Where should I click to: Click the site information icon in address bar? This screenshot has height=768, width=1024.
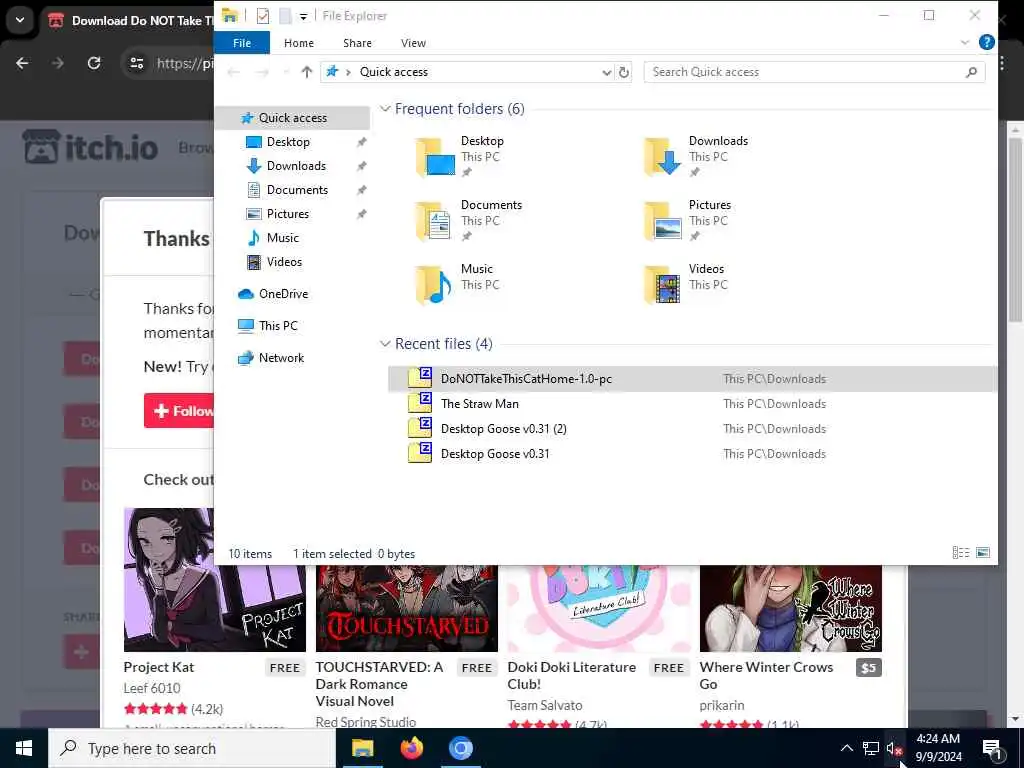136,63
